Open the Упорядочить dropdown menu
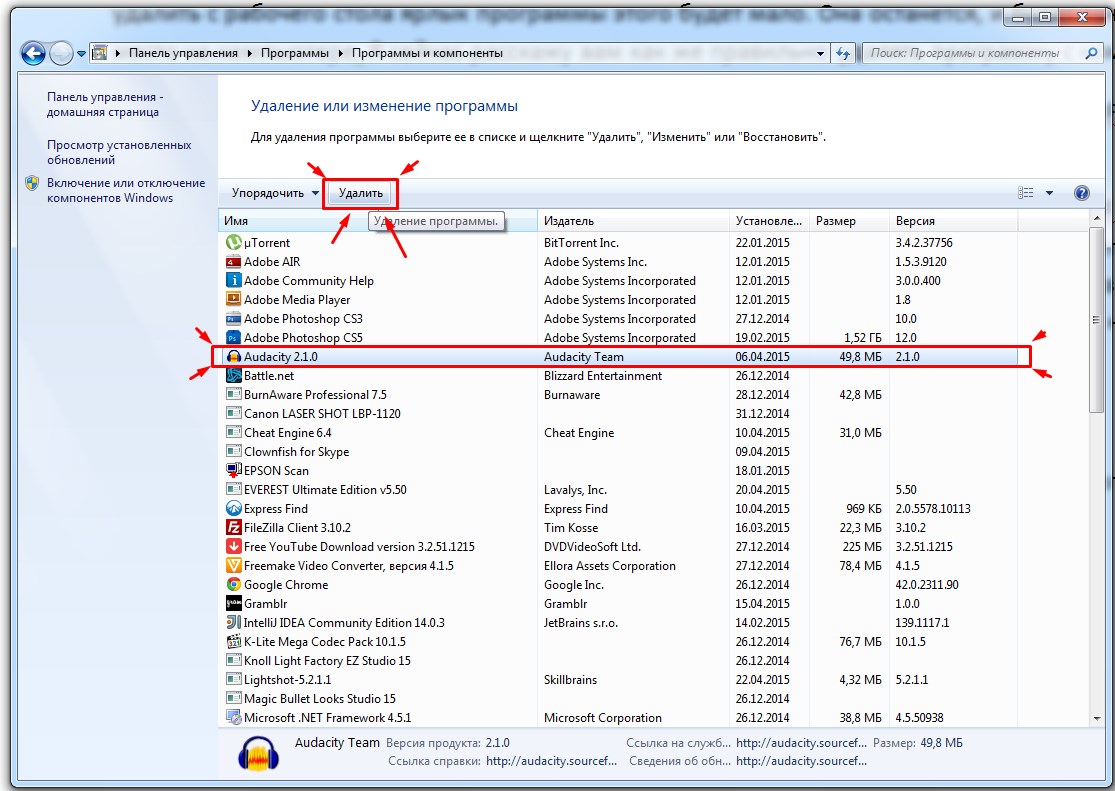Viewport: 1115px width, 791px height. [274, 193]
